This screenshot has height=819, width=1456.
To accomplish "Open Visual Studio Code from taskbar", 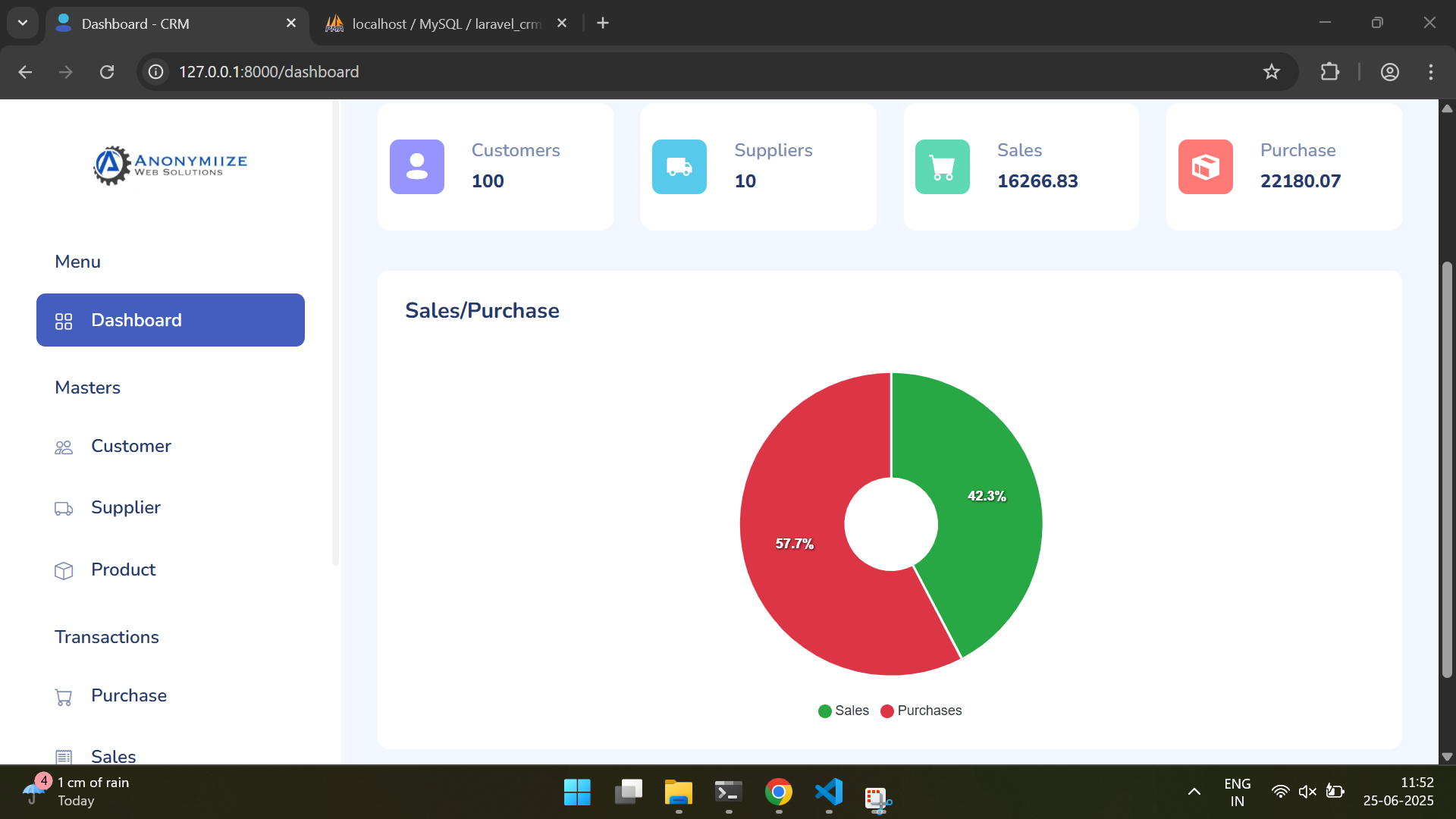I will point(829,792).
